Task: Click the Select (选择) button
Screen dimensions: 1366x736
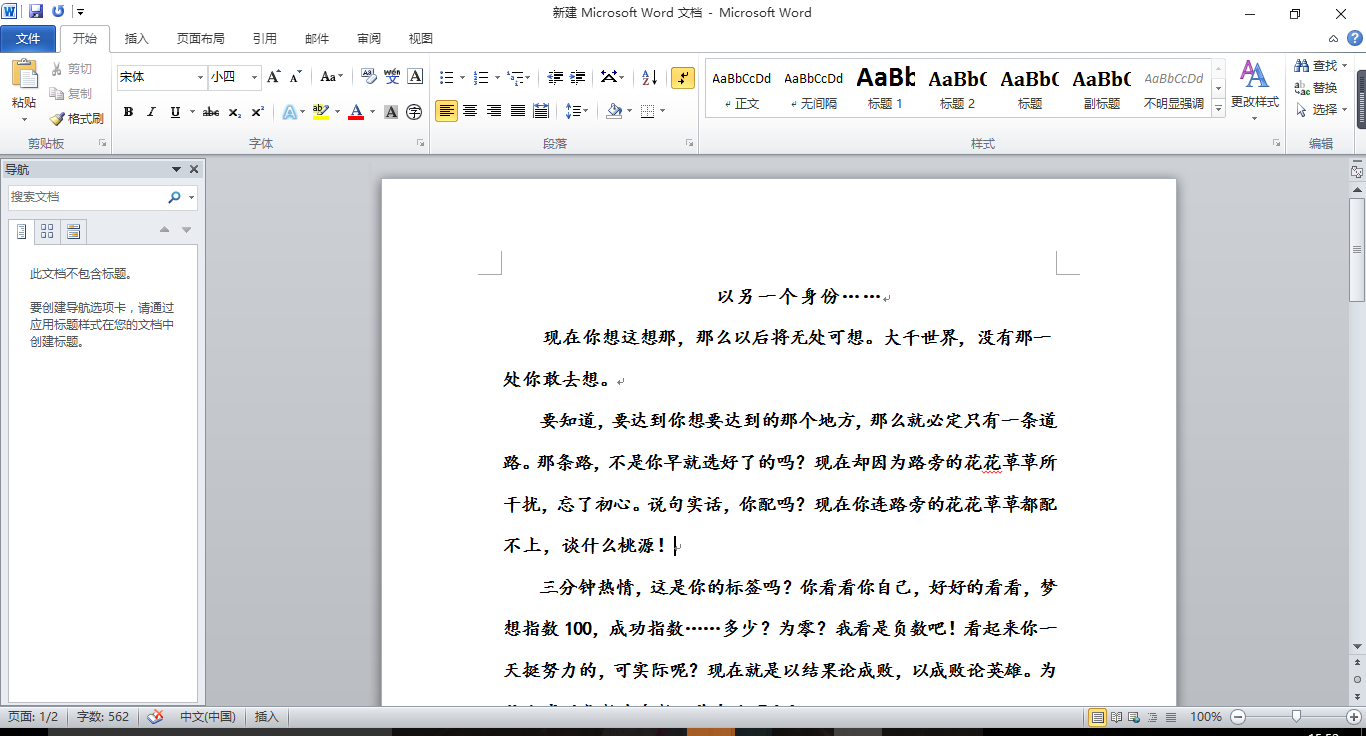Action: coord(1322,110)
